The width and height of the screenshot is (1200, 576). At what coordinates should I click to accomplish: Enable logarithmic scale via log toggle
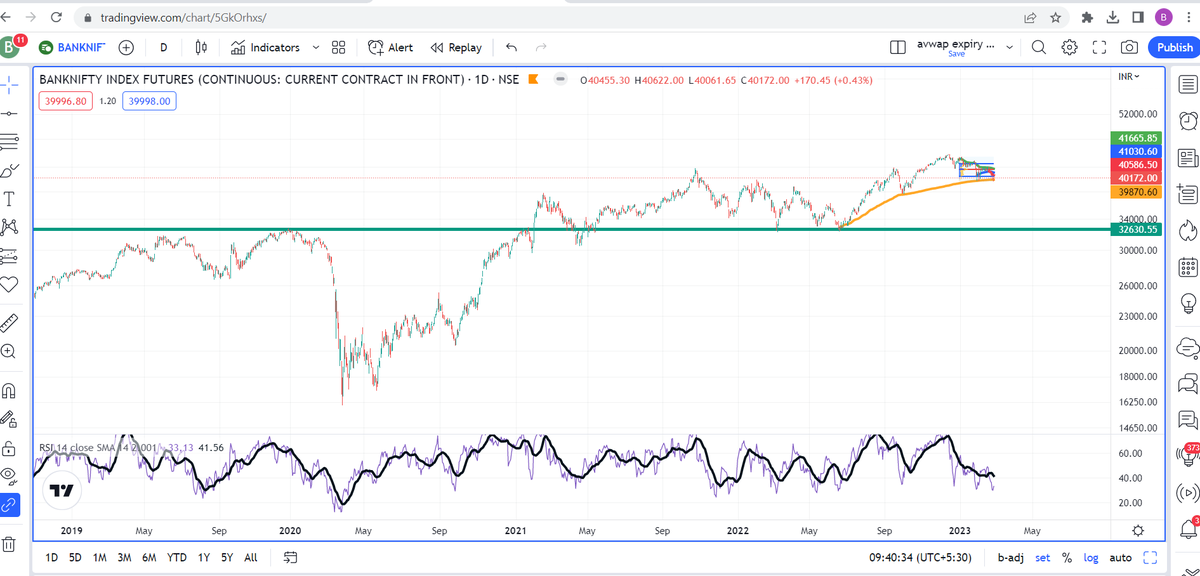coord(1091,557)
